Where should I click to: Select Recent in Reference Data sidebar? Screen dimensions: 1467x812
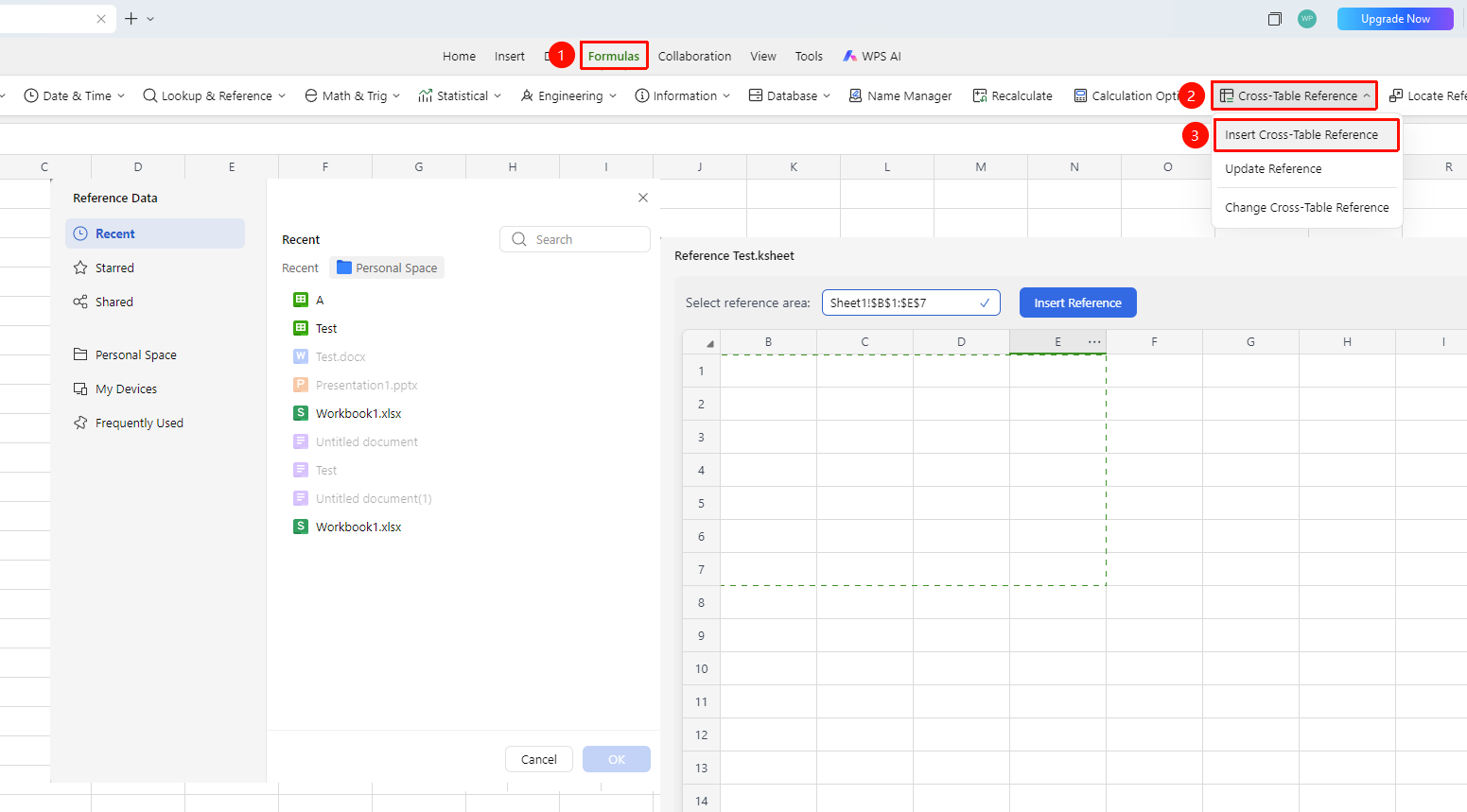155,233
